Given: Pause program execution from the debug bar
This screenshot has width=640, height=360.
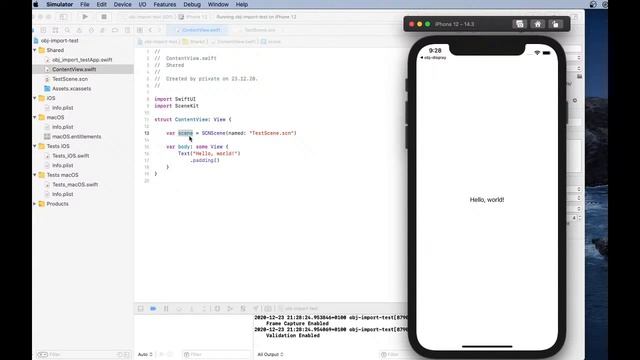Looking at the screenshot, I should (166, 309).
